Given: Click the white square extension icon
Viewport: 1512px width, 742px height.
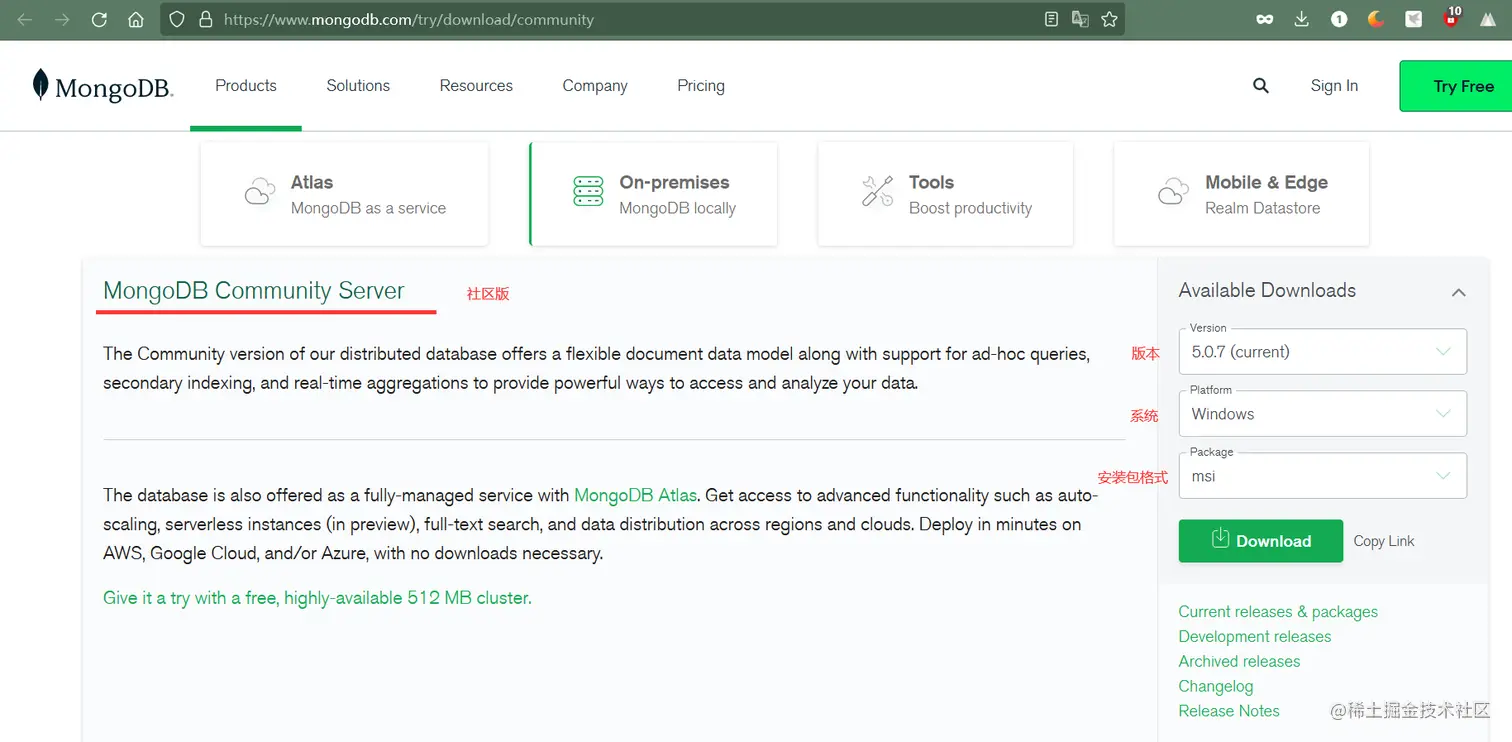Looking at the screenshot, I should (x=1413, y=19).
